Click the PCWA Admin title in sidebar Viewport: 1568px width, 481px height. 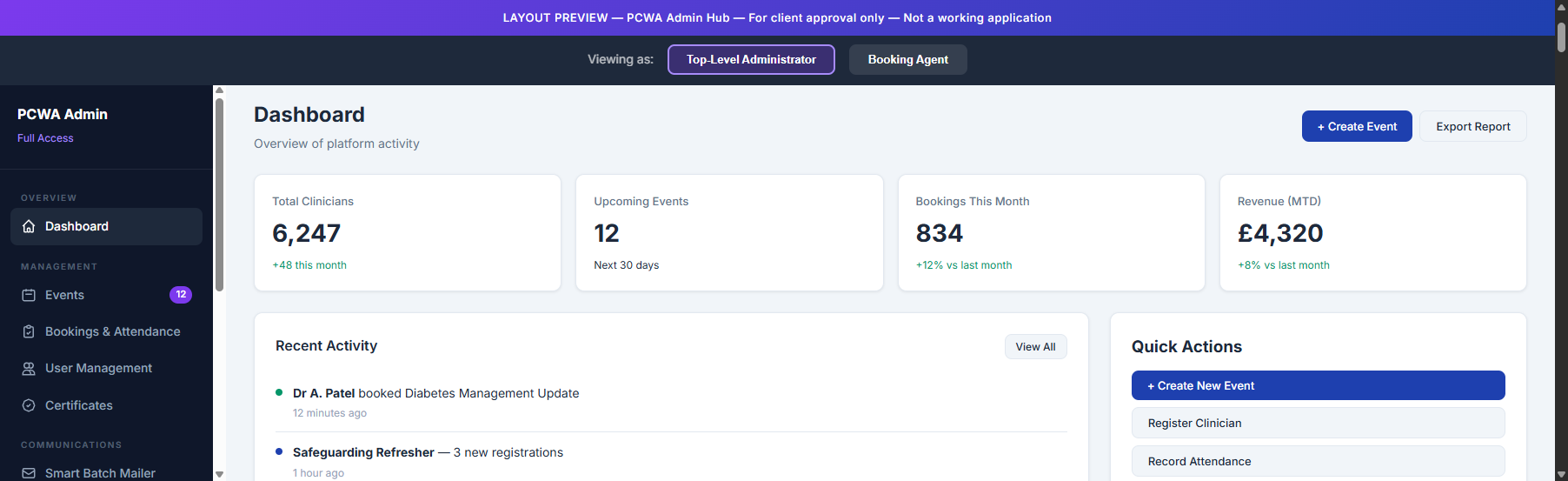tap(63, 114)
